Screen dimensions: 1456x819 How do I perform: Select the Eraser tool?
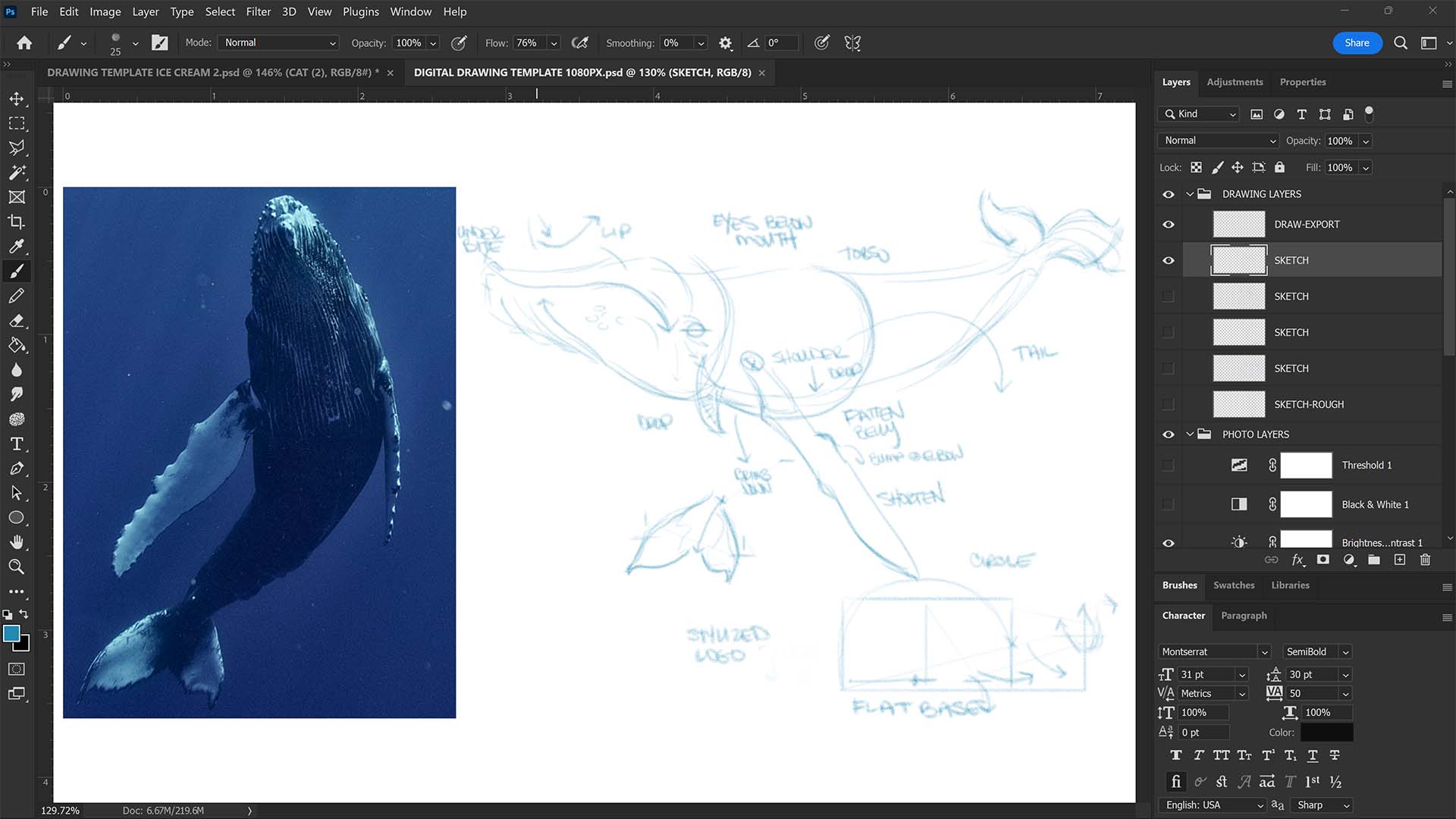[17, 321]
